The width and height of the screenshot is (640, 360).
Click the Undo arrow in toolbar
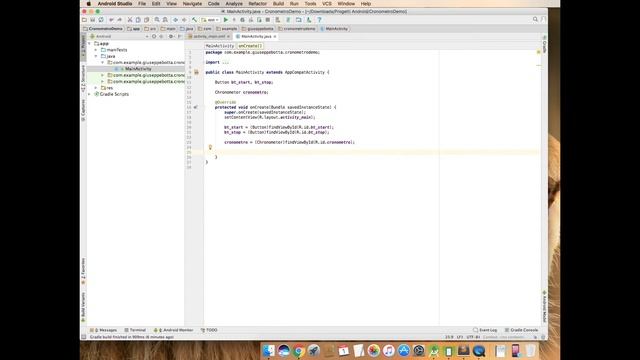[x=111, y=20]
